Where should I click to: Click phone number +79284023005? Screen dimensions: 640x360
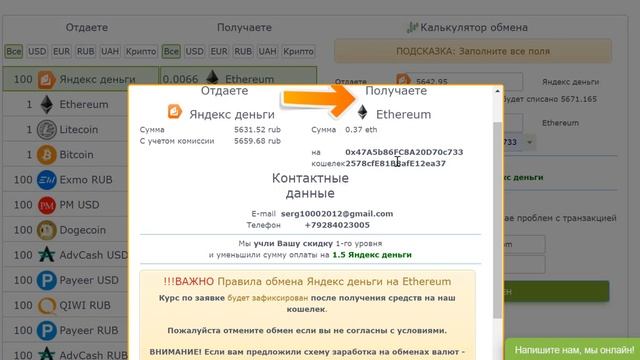(x=337, y=225)
